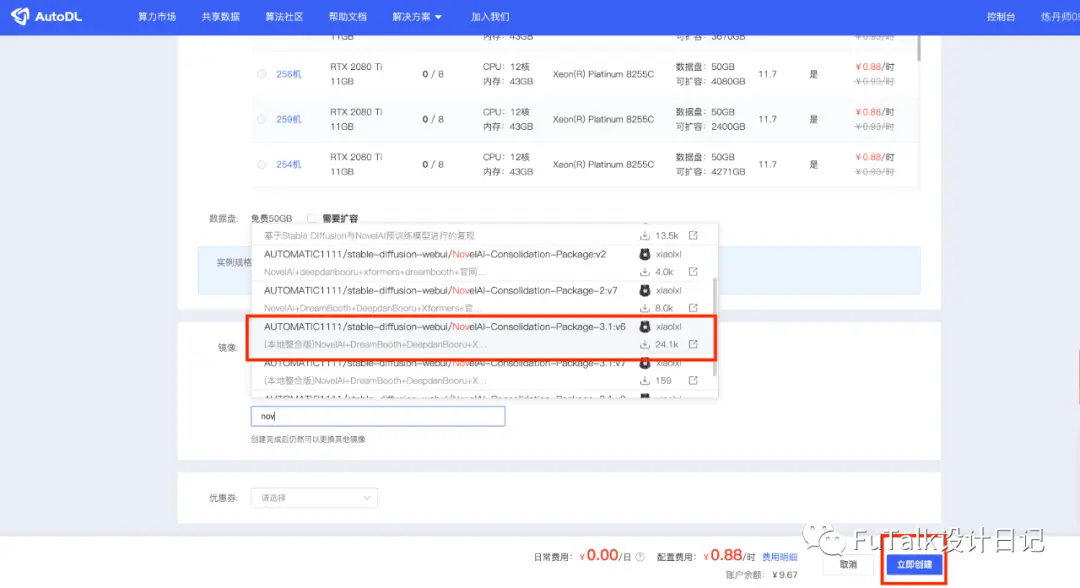Open the 254机 machine link

point(289,165)
